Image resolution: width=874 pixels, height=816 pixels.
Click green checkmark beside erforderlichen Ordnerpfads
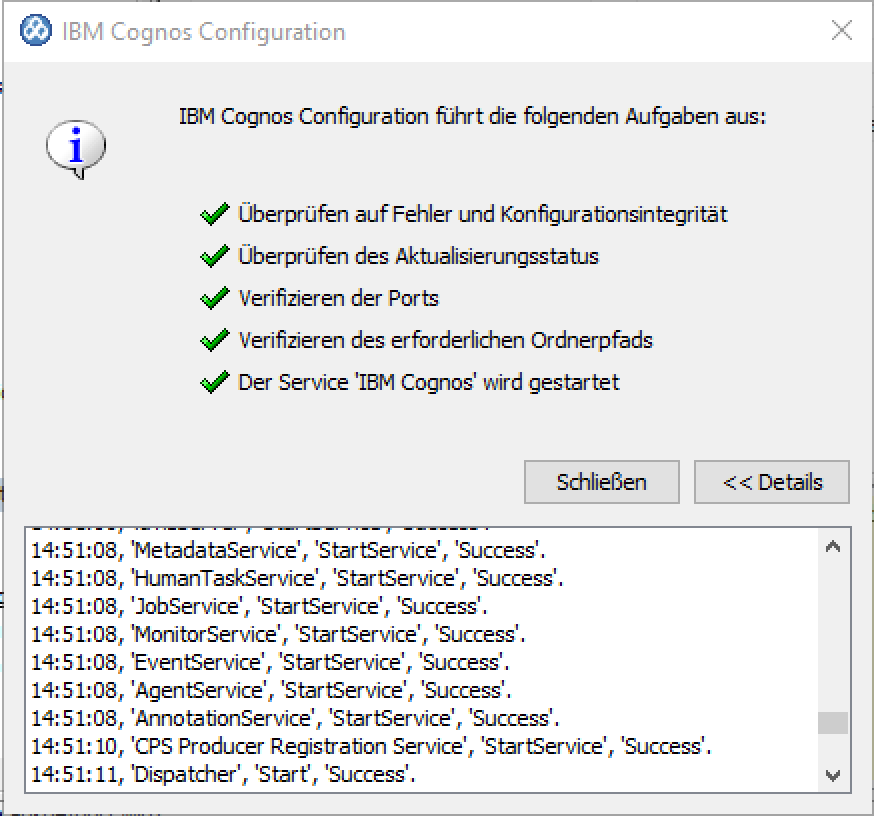point(214,341)
